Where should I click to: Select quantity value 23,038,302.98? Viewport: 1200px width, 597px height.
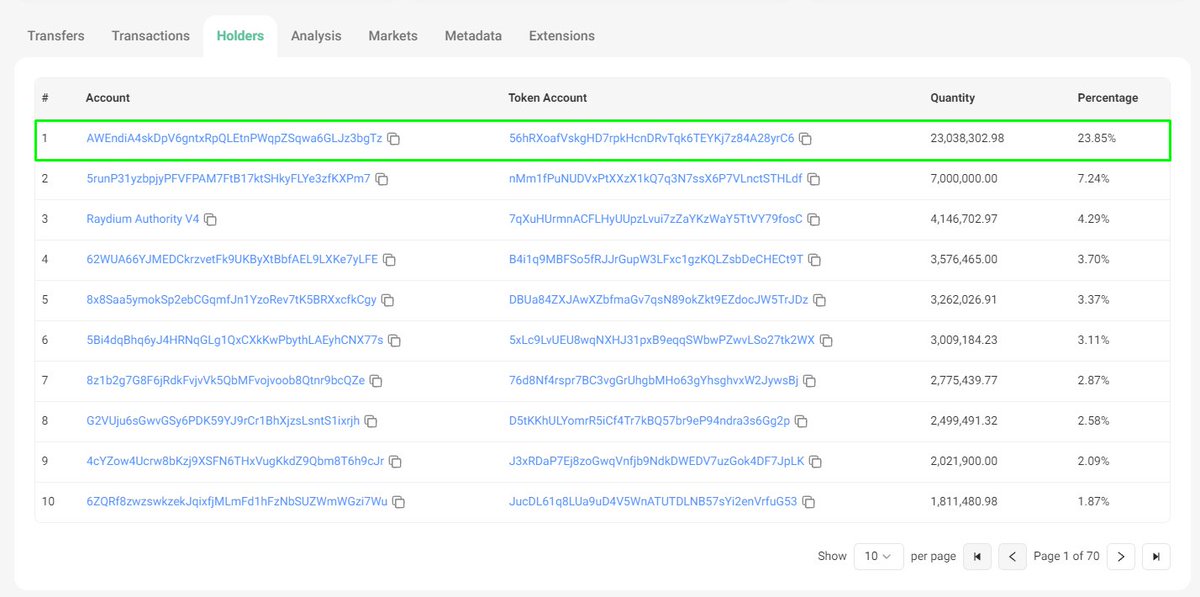967,138
